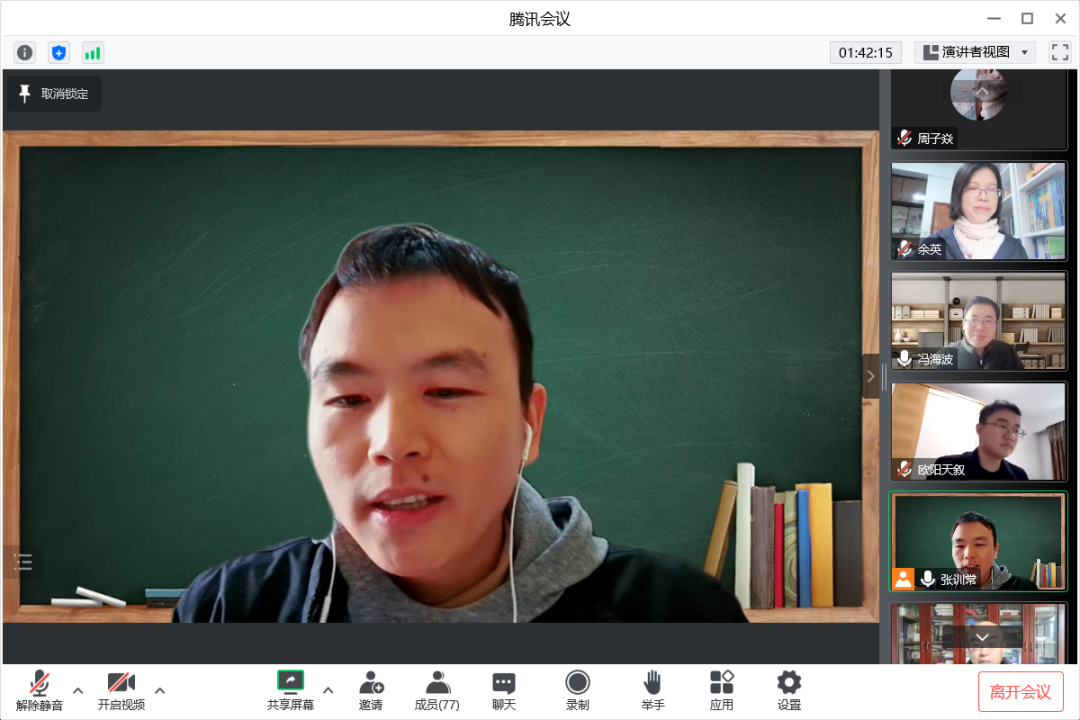The height and width of the screenshot is (720, 1080).
Task: Collapse the participant video sidebar arrow
Action: (871, 376)
